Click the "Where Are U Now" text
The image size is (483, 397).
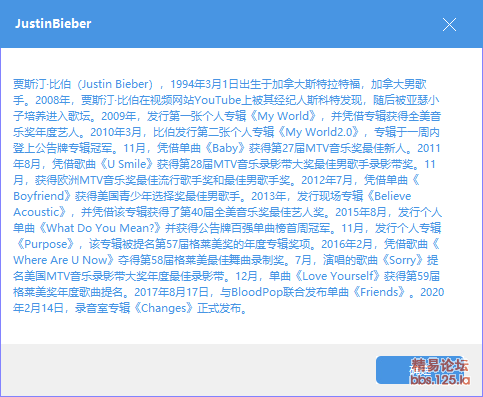pos(61,260)
